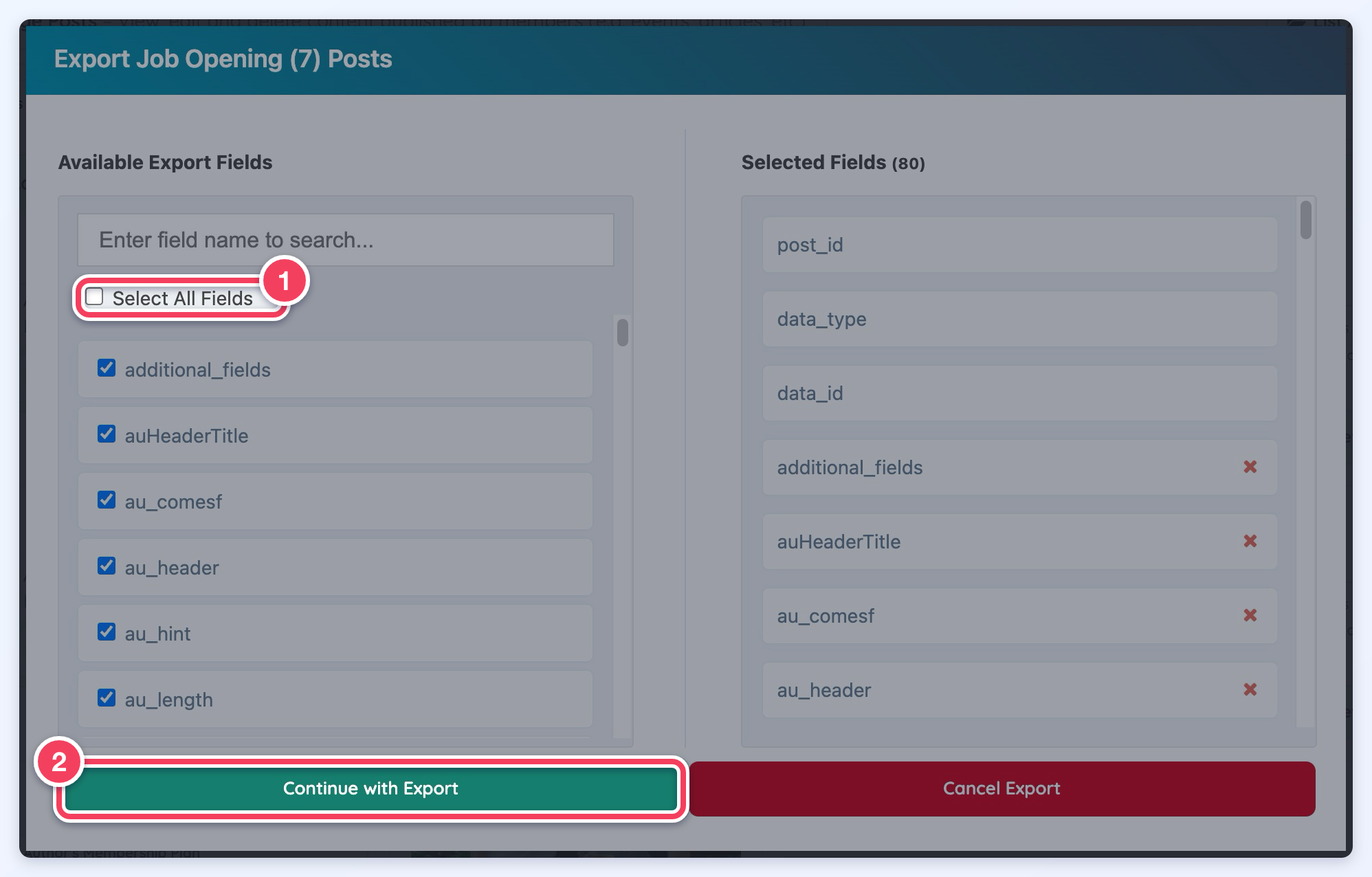This screenshot has height=877, width=1372.
Task: Remove au_header from selected fields
Action: pos(1250,690)
